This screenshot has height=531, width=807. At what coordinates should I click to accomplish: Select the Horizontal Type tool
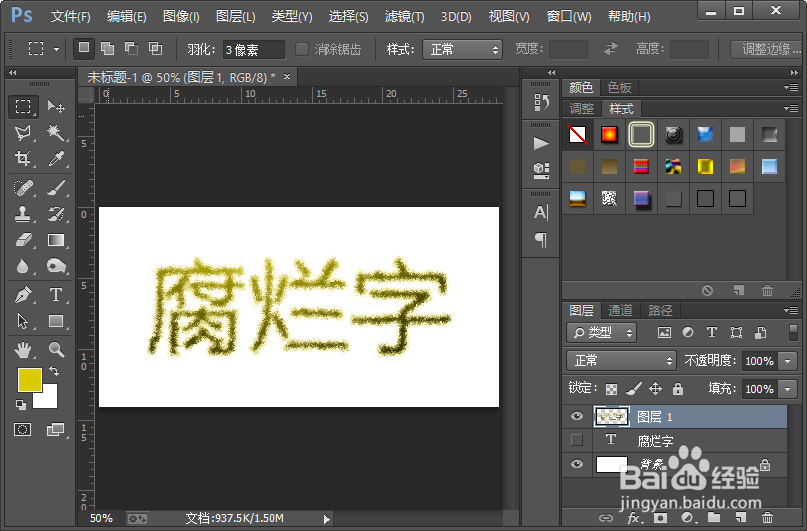tap(56, 295)
